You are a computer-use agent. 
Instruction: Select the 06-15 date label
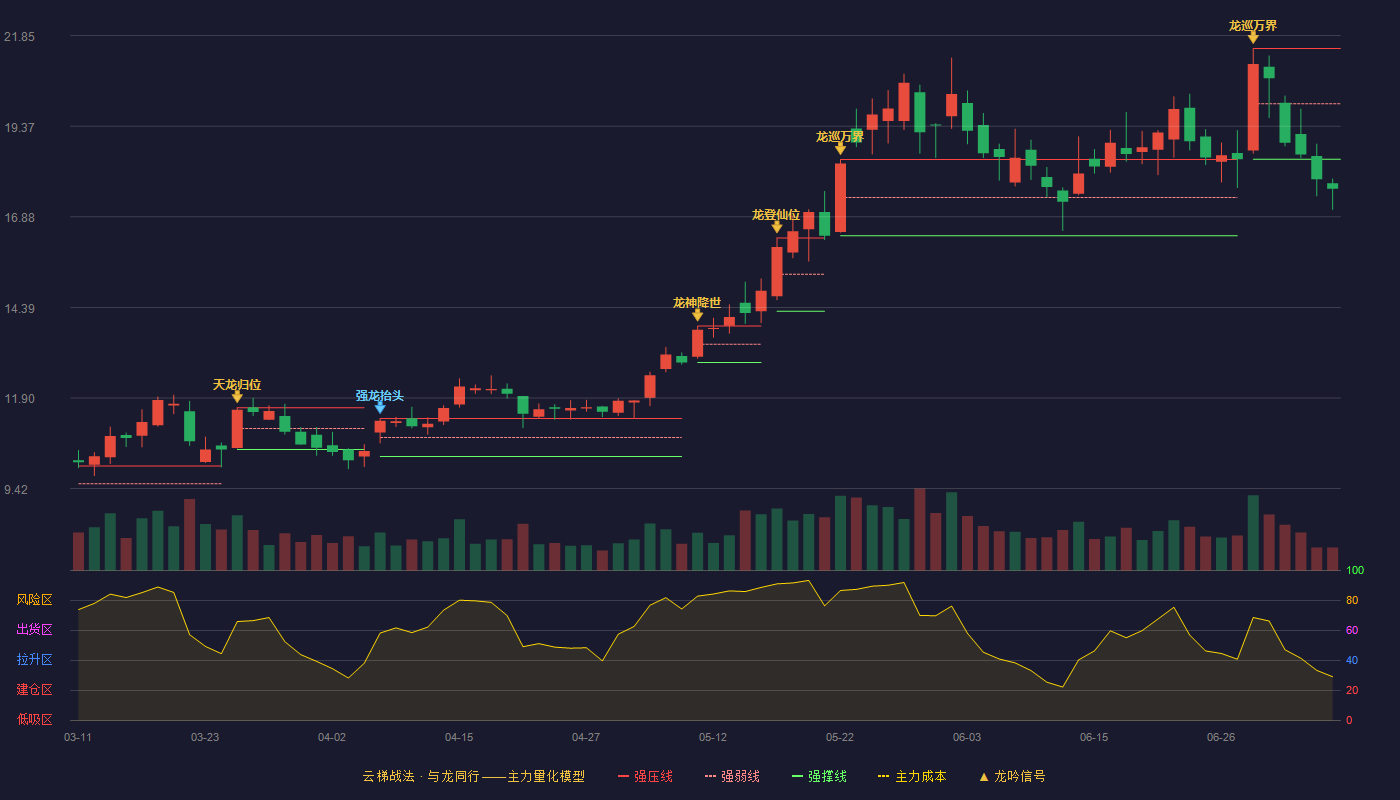(1094, 737)
